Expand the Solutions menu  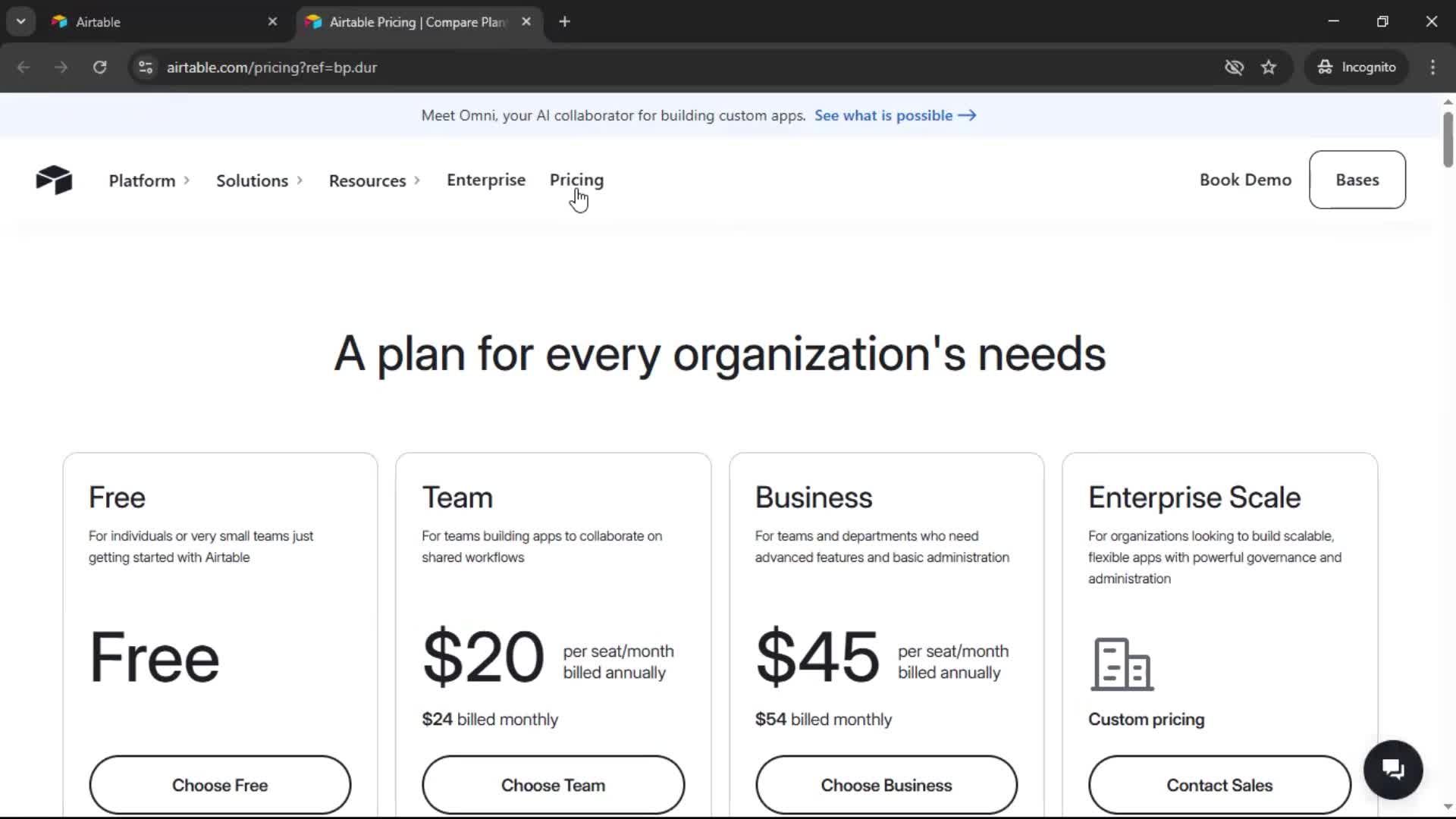260,180
